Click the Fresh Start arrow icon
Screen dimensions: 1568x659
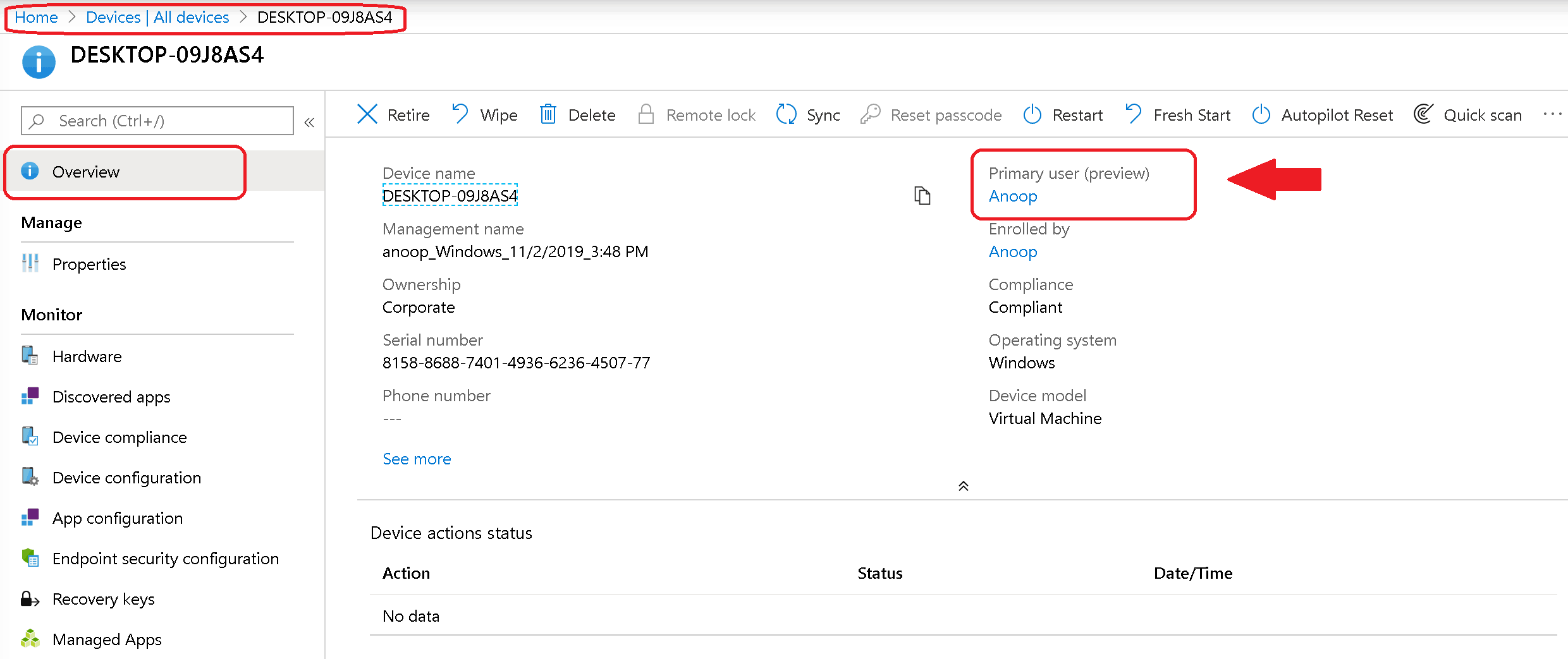pyautogui.click(x=1134, y=114)
